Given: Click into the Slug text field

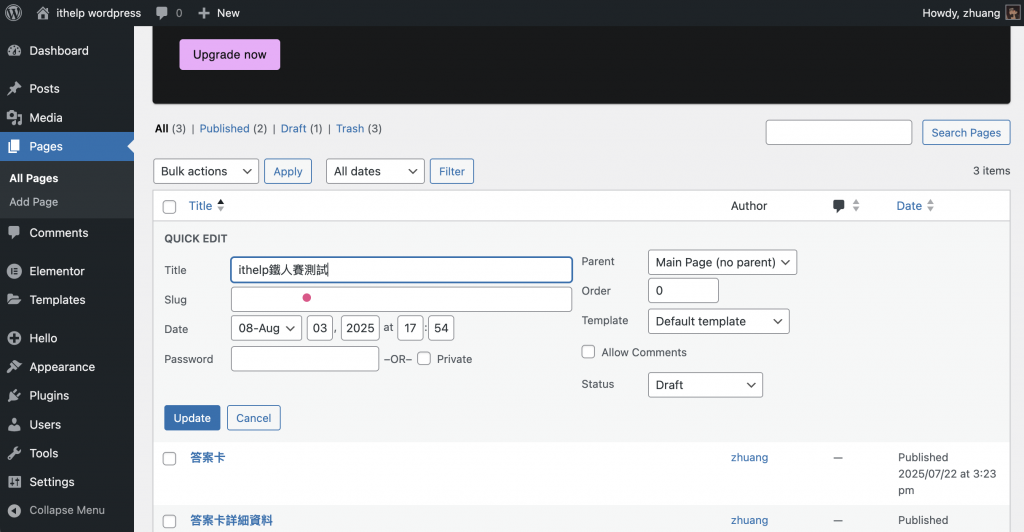Looking at the screenshot, I should click(402, 299).
